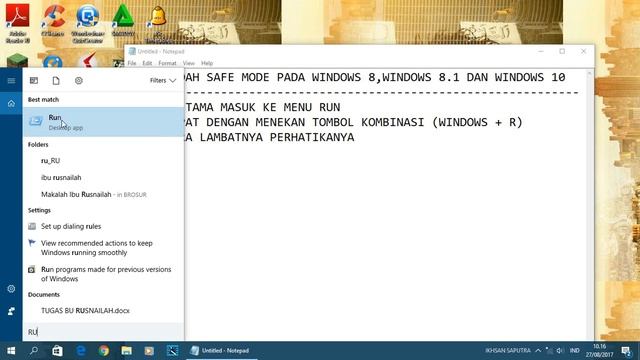Screen dimensions: 640x360
Task: Minimize the Notepad window
Action: pyautogui.click(x=541, y=51)
